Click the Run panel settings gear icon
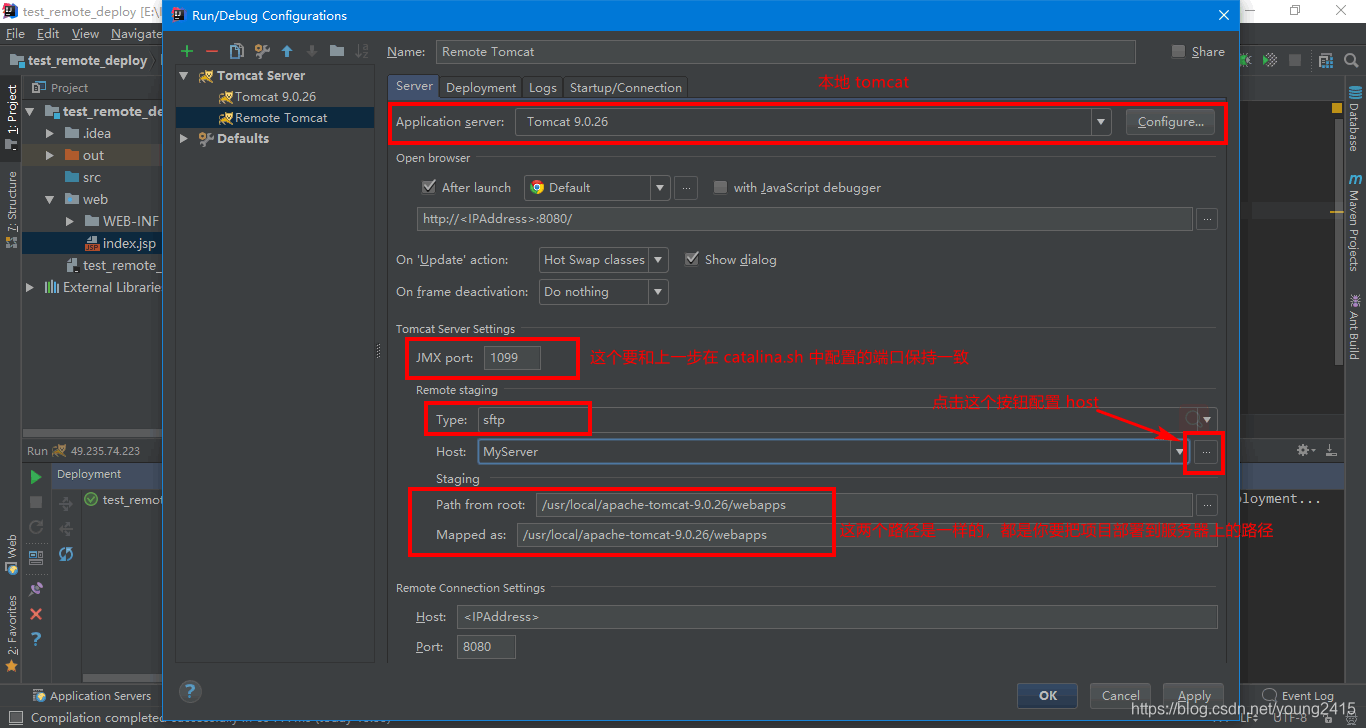Image resolution: width=1366 pixels, height=728 pixels. (1305, 451)
